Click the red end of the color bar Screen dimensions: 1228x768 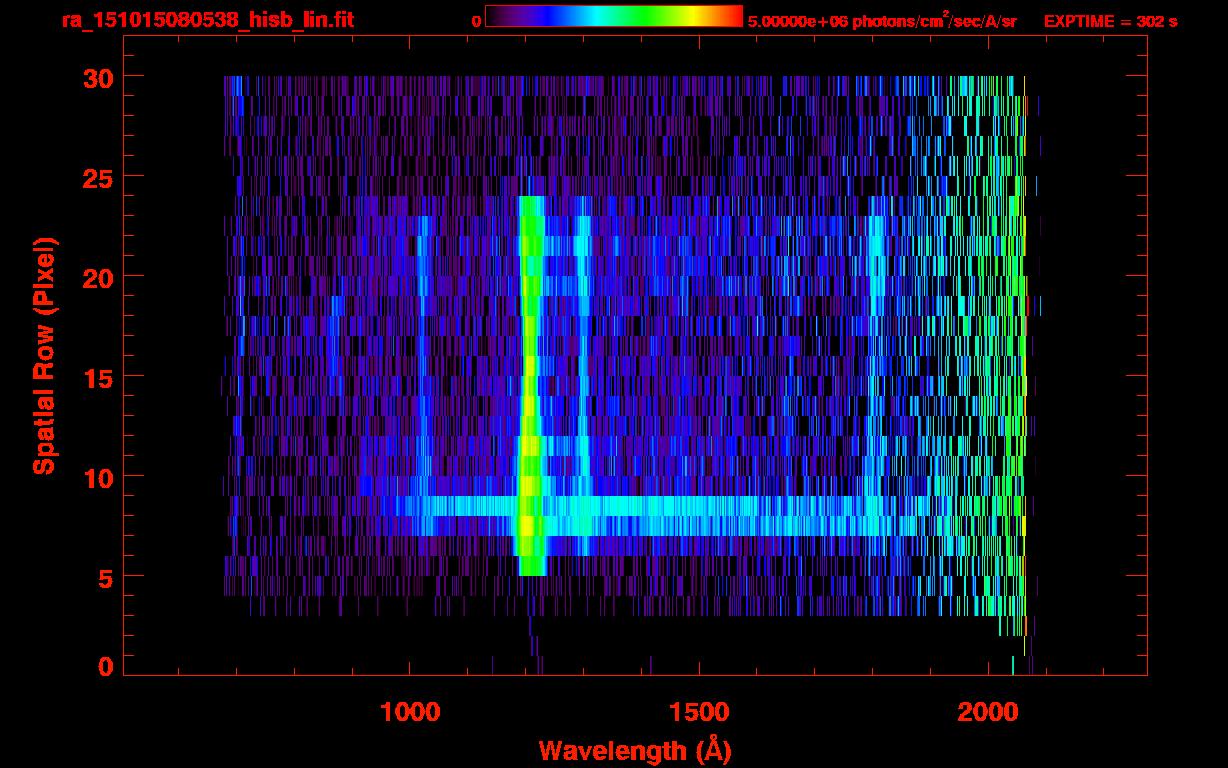pos(732,16)
